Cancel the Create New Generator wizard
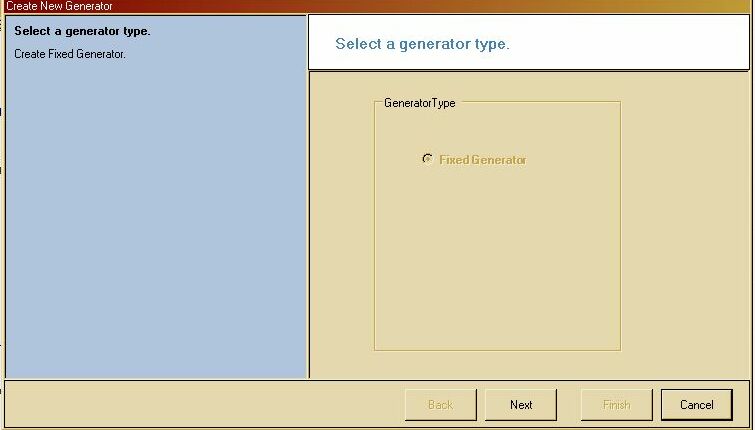The width and height of the screenshot is (755, 430). 697,405
